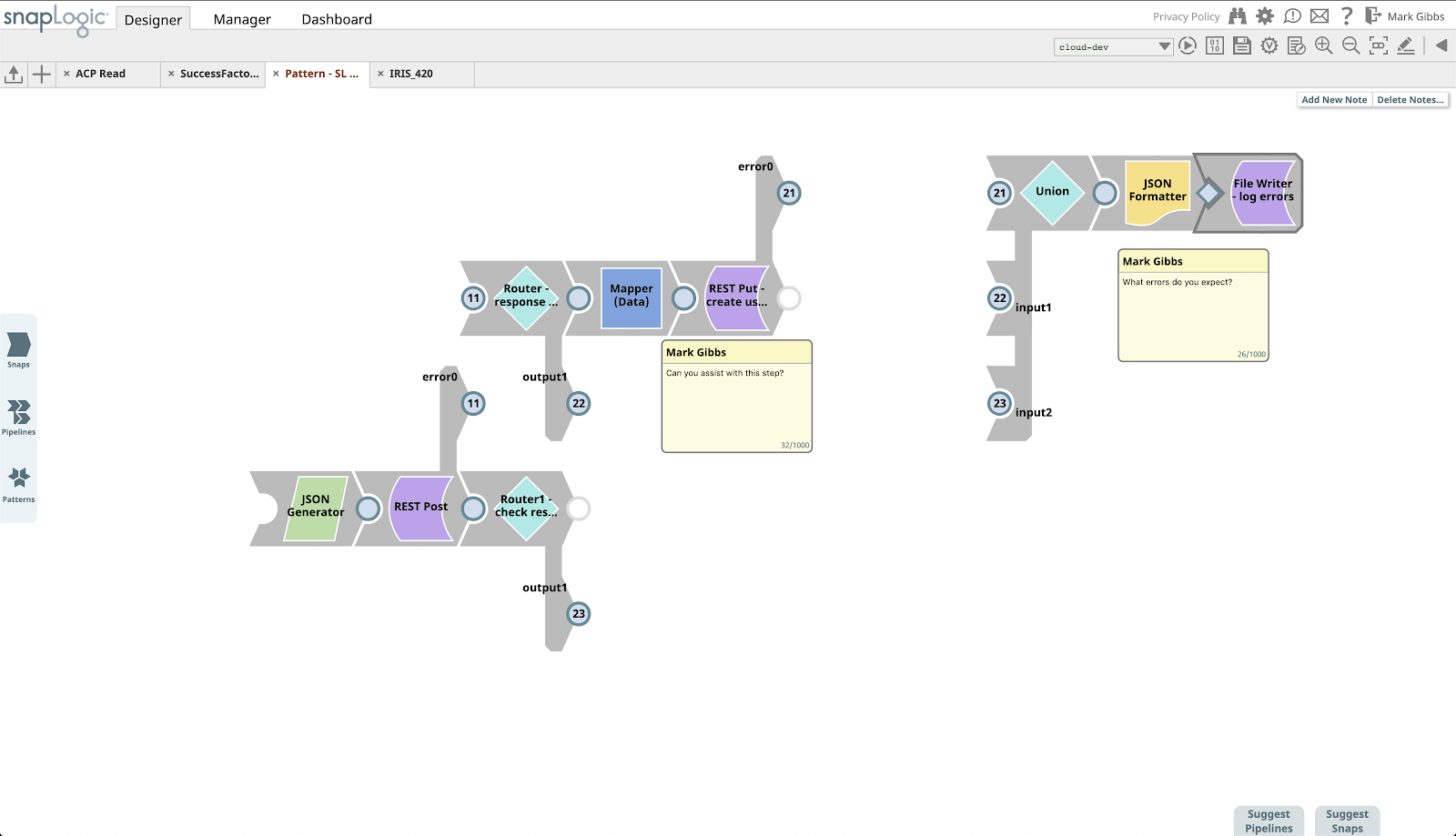Click the import pipeline upload icon
Image resolution: width=1456 pixels, height=836 pixels.
click(14, 75)
